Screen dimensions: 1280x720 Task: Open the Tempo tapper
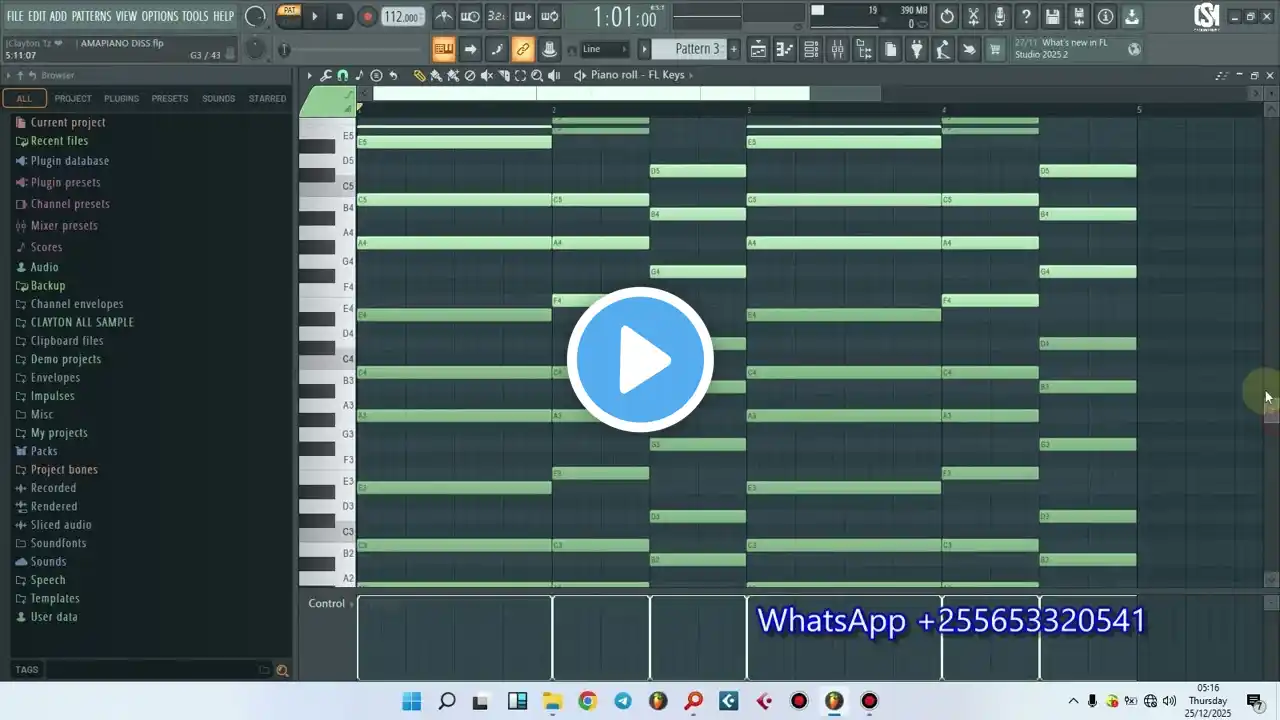942,49
